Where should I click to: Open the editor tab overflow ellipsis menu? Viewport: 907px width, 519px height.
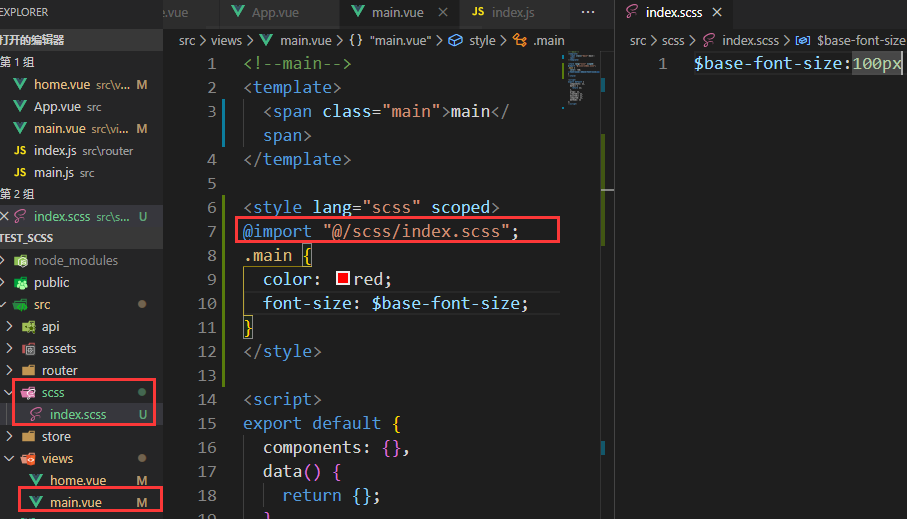[588, 12]
